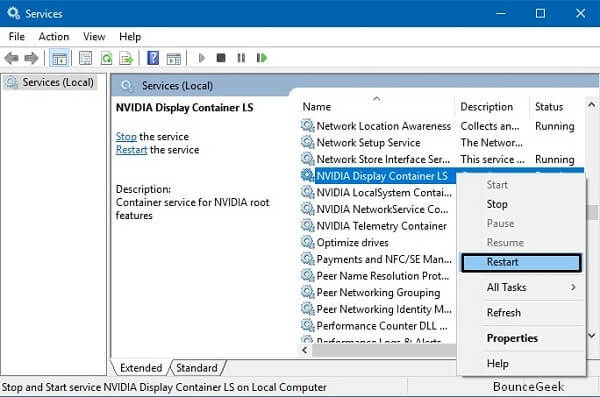The height and width of the screenshot is (397, 600).
Task: Sort by the Status column header
Action: 557,106
